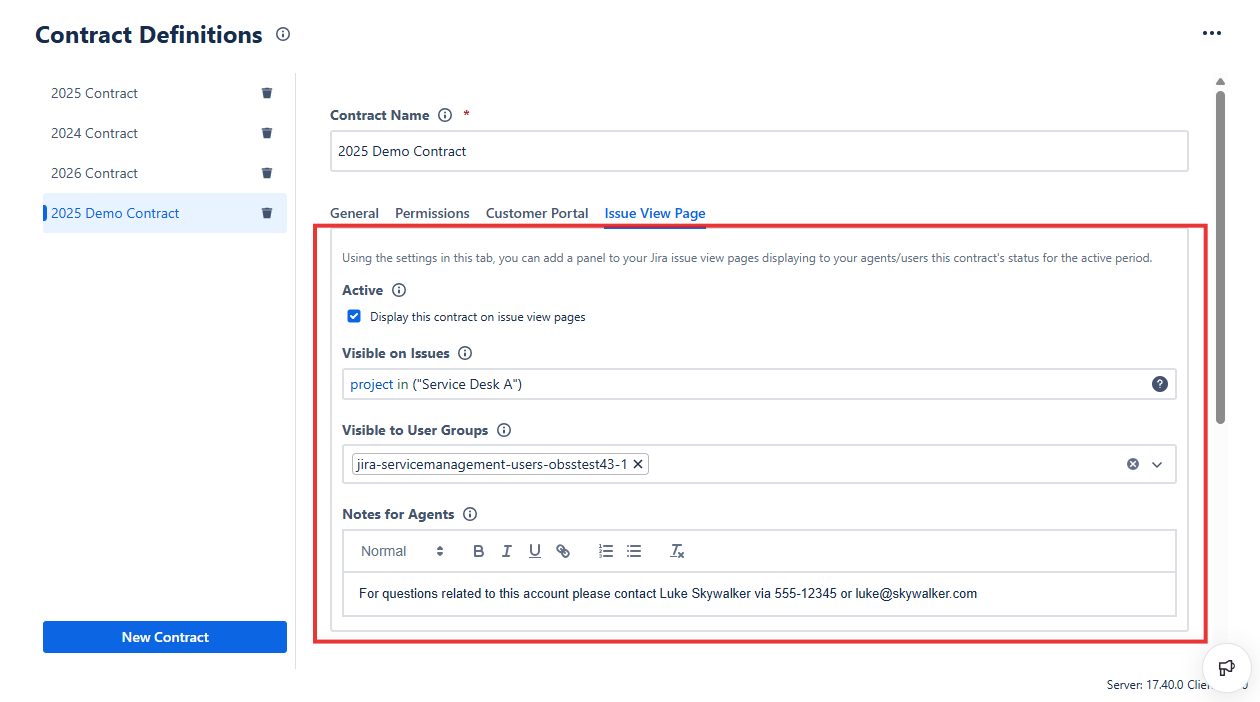Click the New Contract button
Image resolution: width=1260 pixels, height=702 pixels.
[165, 637]
